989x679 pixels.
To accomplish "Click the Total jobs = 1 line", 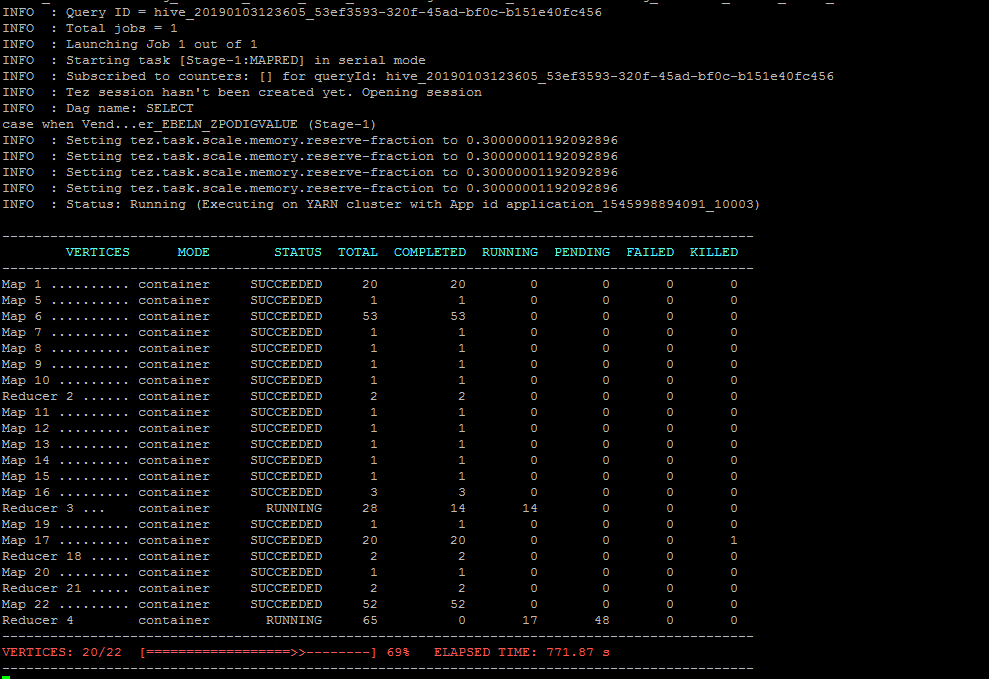I will (90, 28).
